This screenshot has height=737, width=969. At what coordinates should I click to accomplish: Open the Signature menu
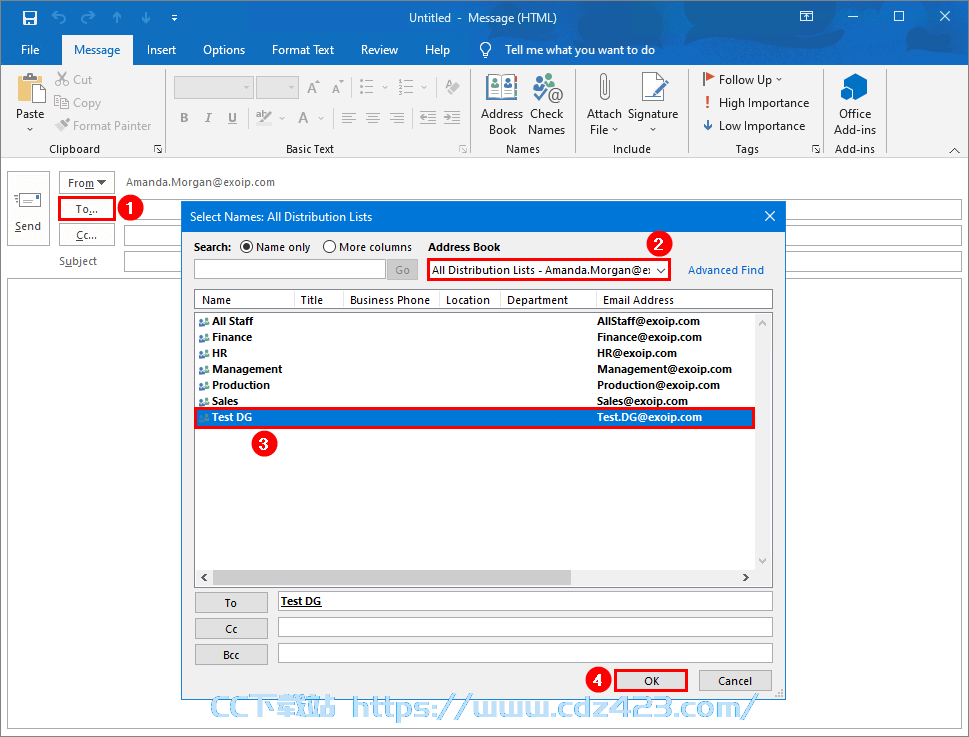(x=653, y=104)
